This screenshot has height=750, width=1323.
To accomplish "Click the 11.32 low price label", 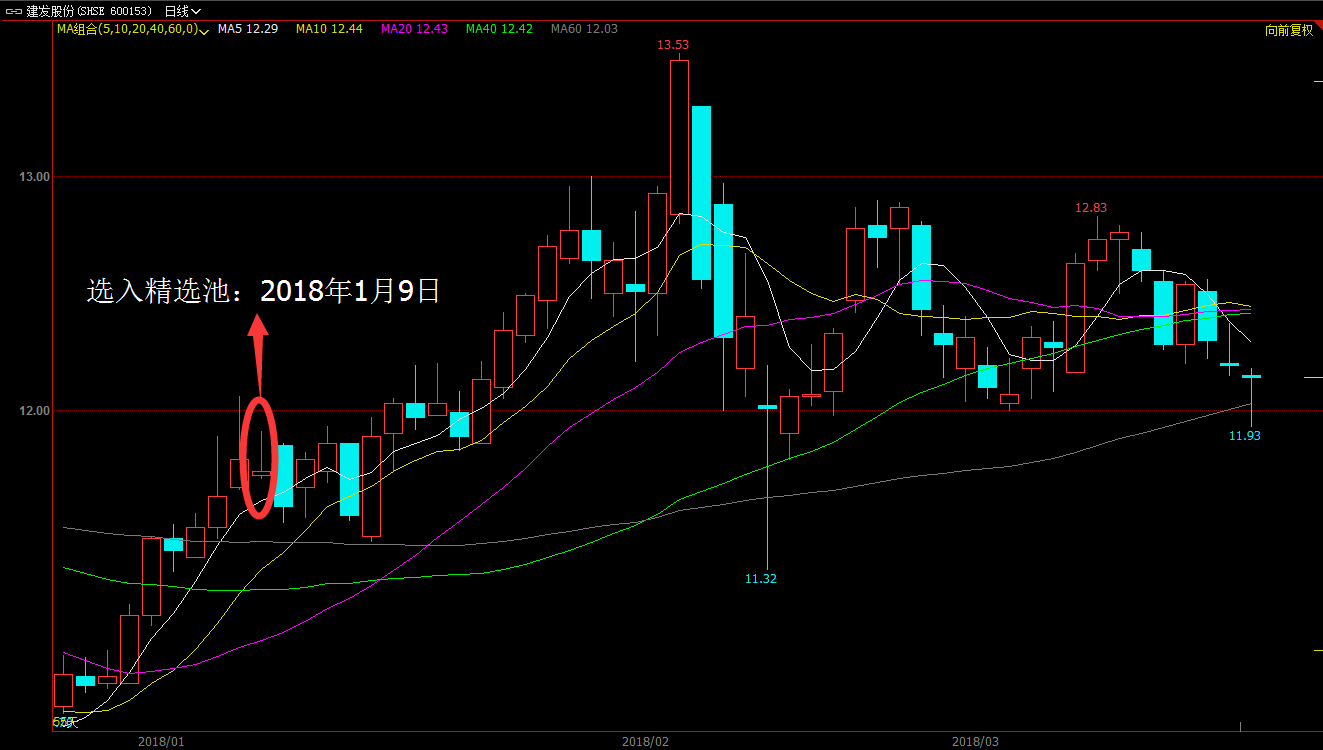I will click(761, 579).
